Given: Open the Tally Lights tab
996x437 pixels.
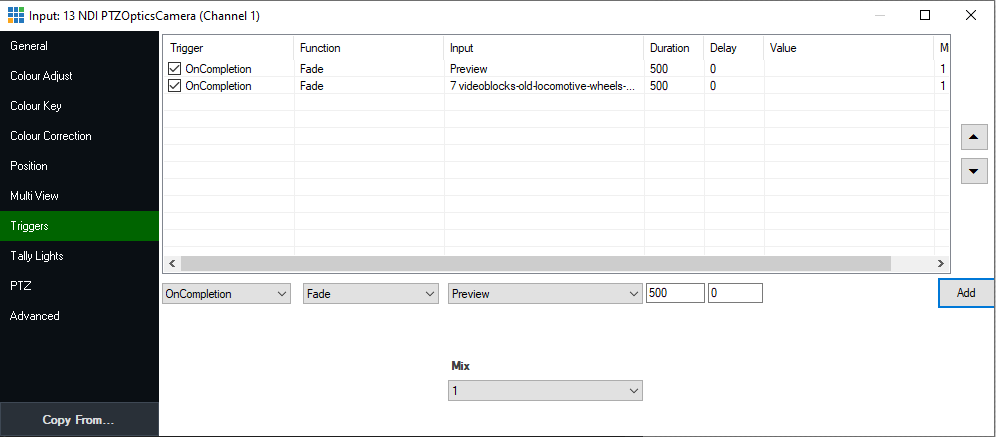Looking at the screenshot, I should [x=79, y=256].
